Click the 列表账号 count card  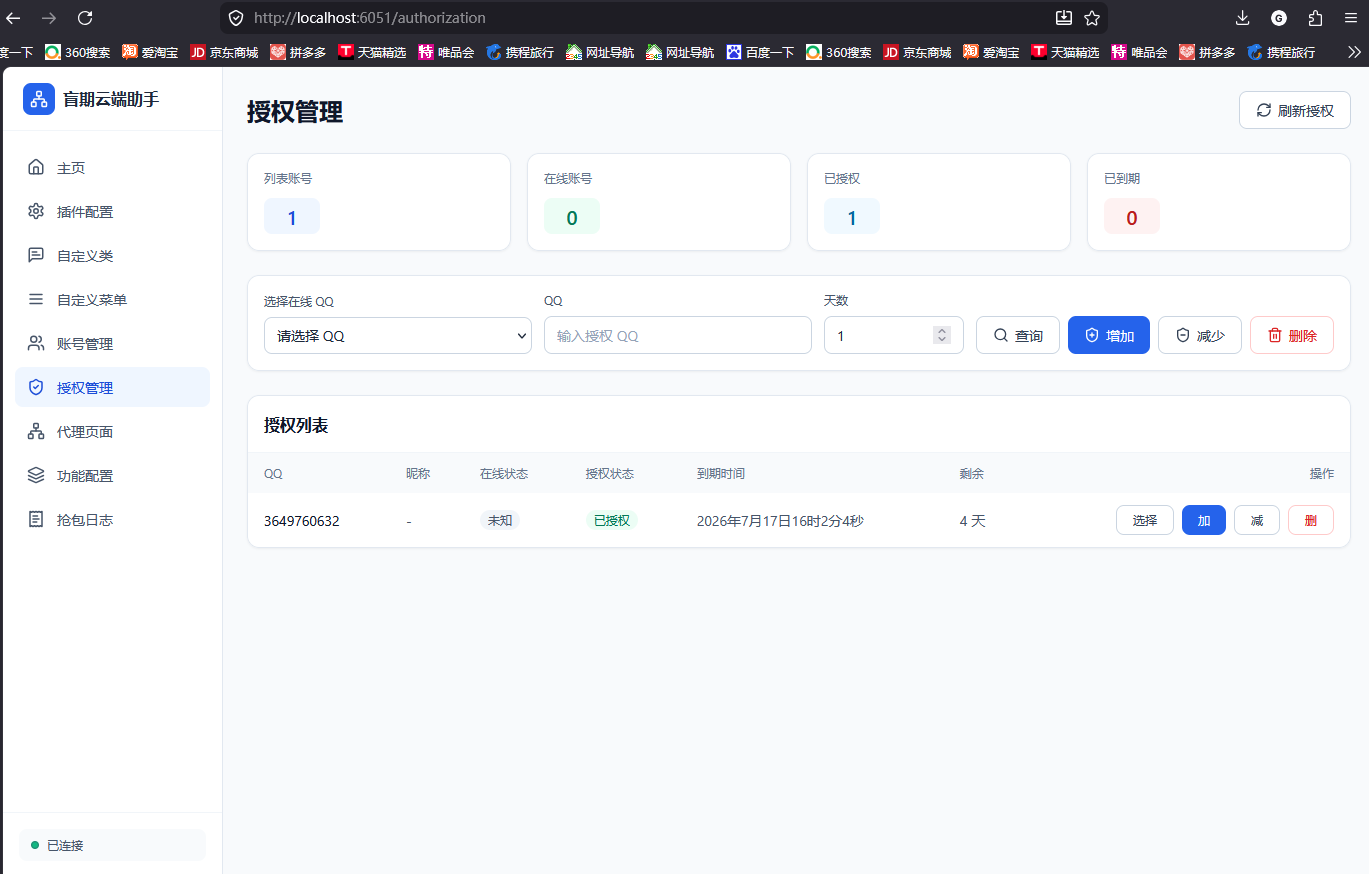(x=379, y=202)
